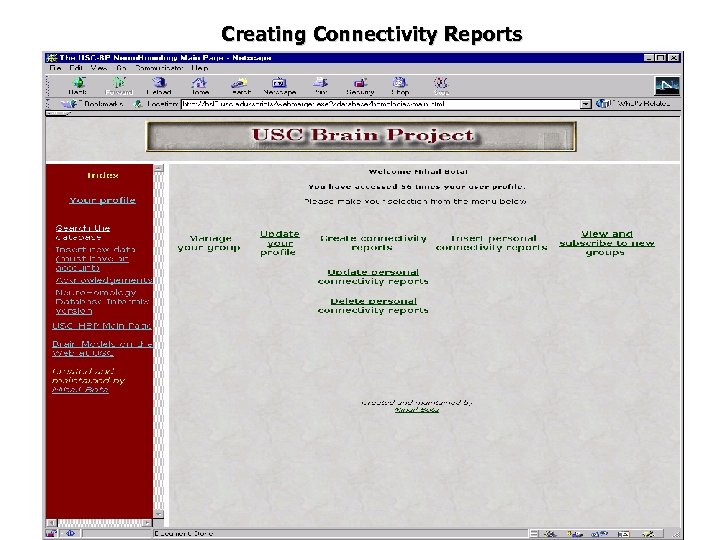This screenshot has width=720, height=540.
Task: Stop loading with the Stop button
Action: (x=441, y=86)
